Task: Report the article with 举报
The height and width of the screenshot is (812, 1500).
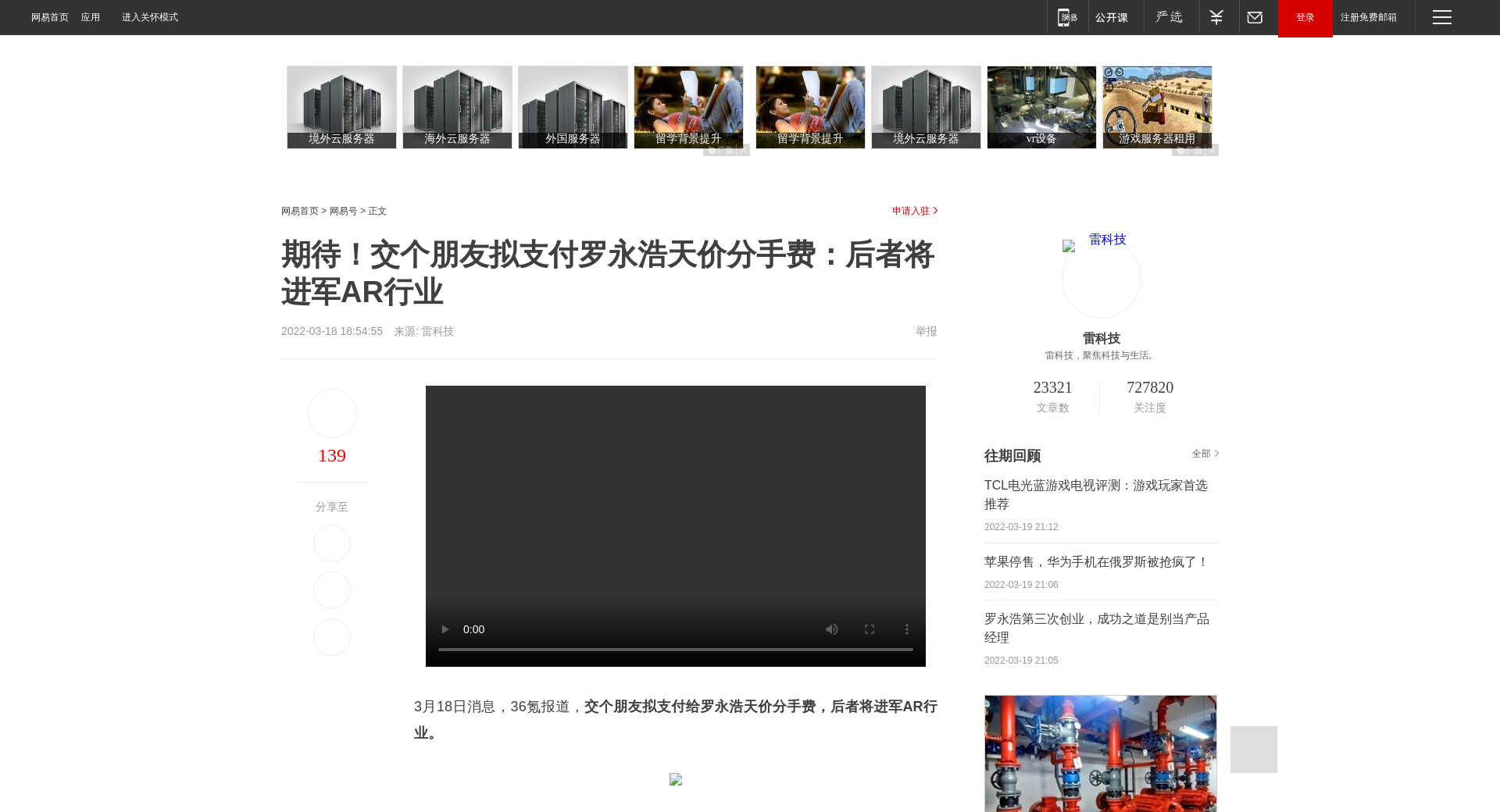Action: pyautogui.click(x=926, y=331)
